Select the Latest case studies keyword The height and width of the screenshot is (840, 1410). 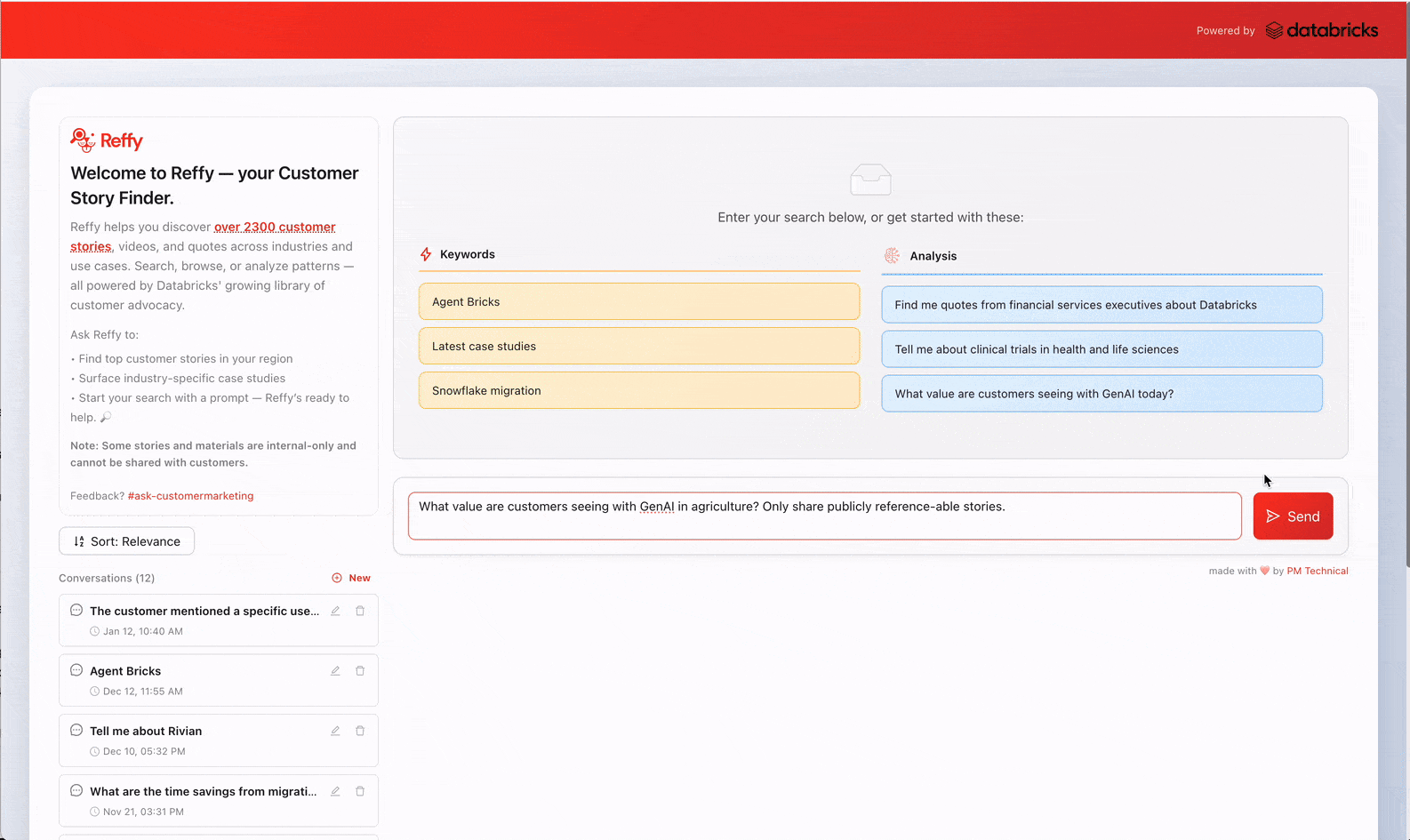pos(639,346)
